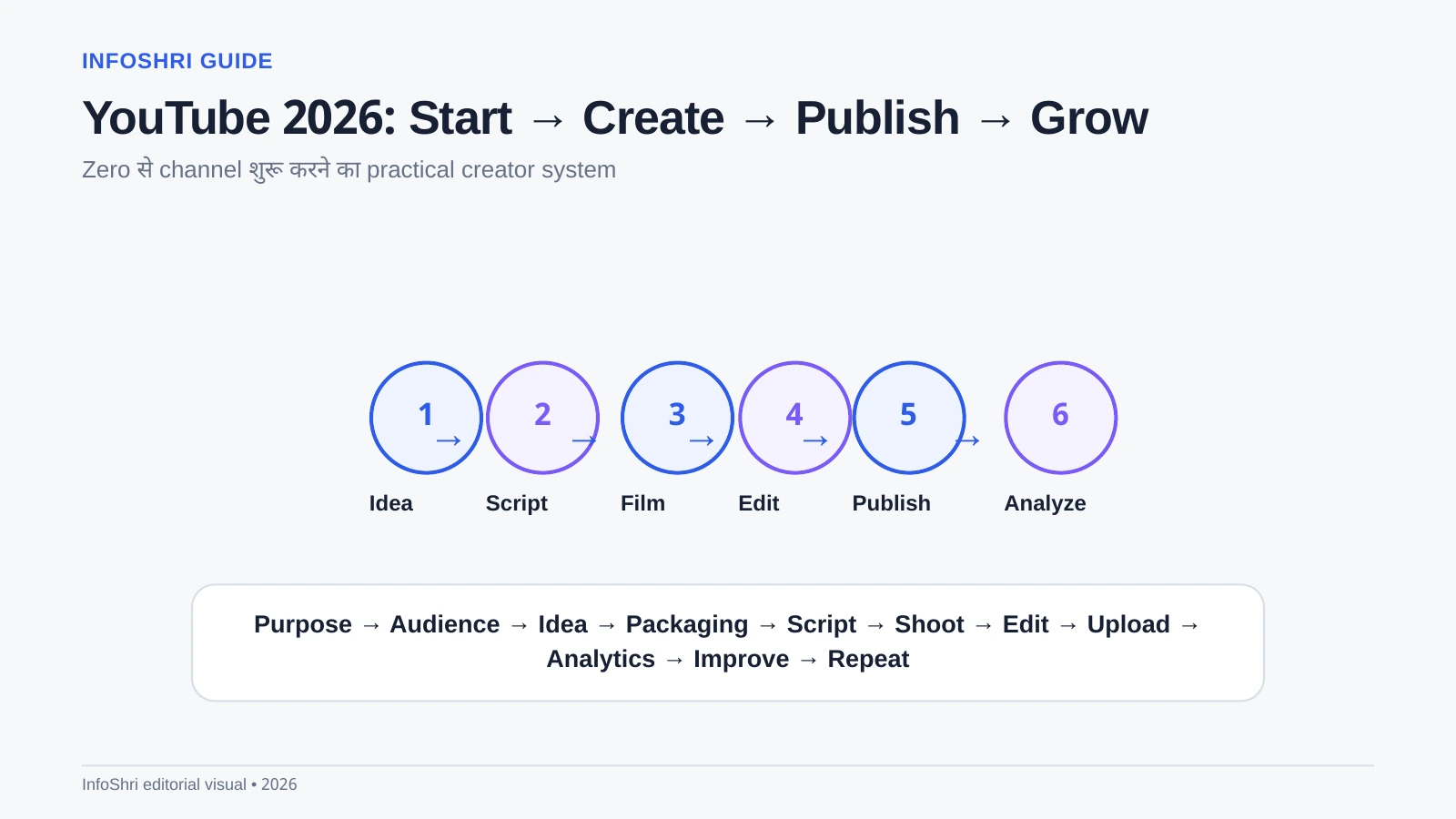Click the "Publish" label under step 5

pyautogui.click(x=891, y=503)
